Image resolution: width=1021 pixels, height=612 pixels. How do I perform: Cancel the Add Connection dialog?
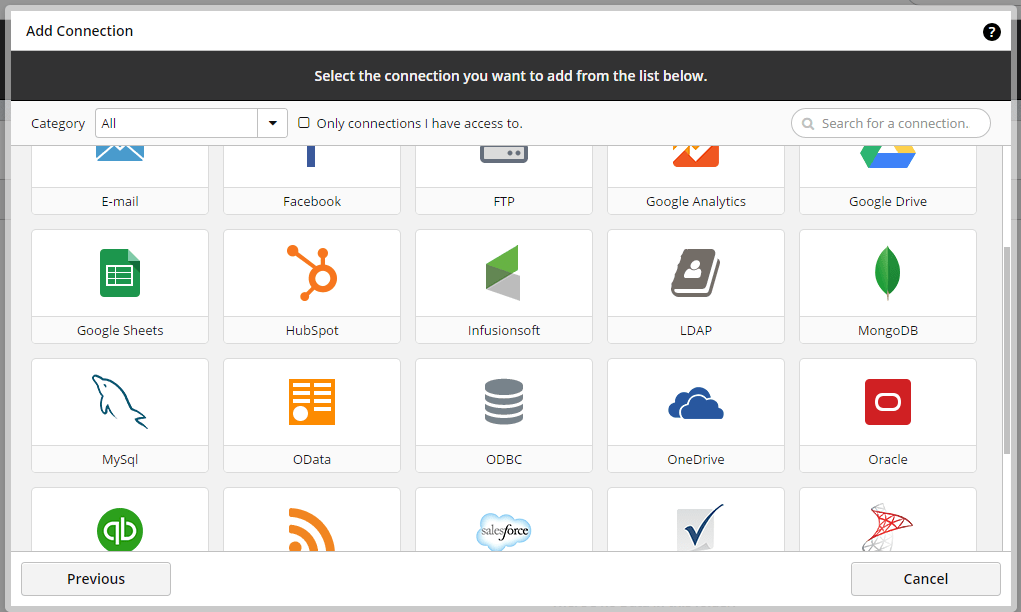point(925,579)
